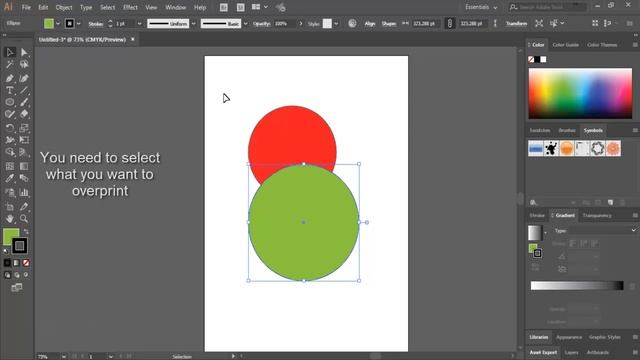Open the Window menu
Viewport: 640px width, 360px height.
pos(176,7)
